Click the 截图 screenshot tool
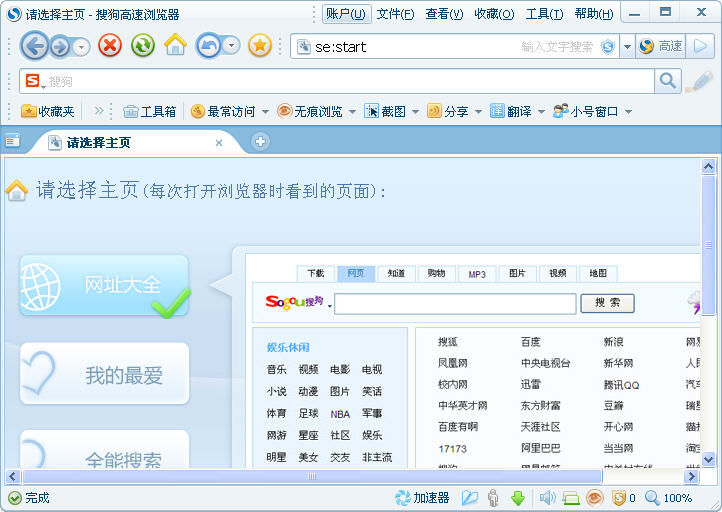Viewport: 722px width, 512px height. click(385, 111)
